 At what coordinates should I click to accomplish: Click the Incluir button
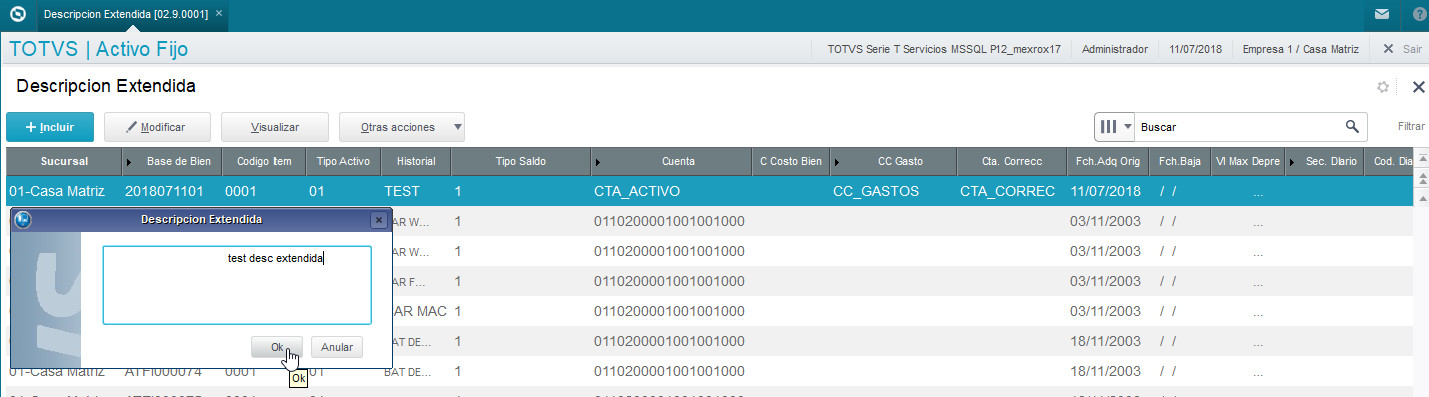coord(50,127)
